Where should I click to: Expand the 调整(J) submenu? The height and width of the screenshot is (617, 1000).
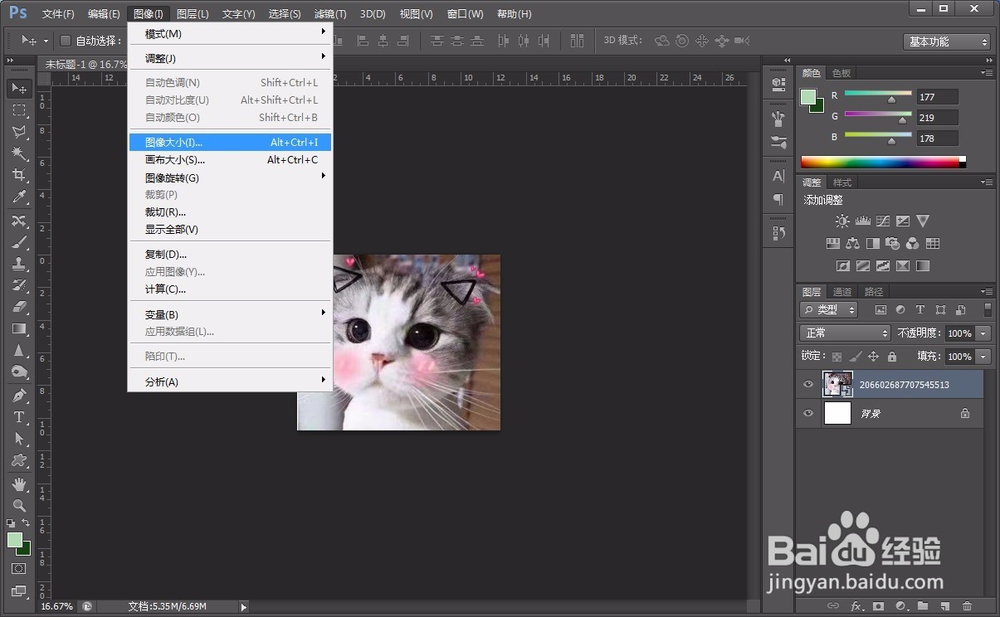click(x=230, y=58)
